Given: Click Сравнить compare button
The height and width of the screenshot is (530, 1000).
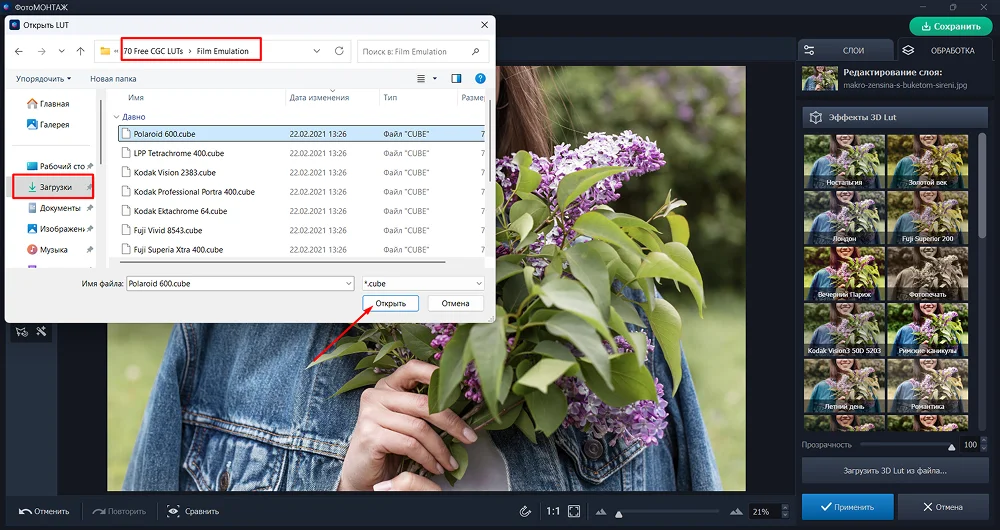Looking at the screenshot, I should pyautogui.click(x=193, y=511).
